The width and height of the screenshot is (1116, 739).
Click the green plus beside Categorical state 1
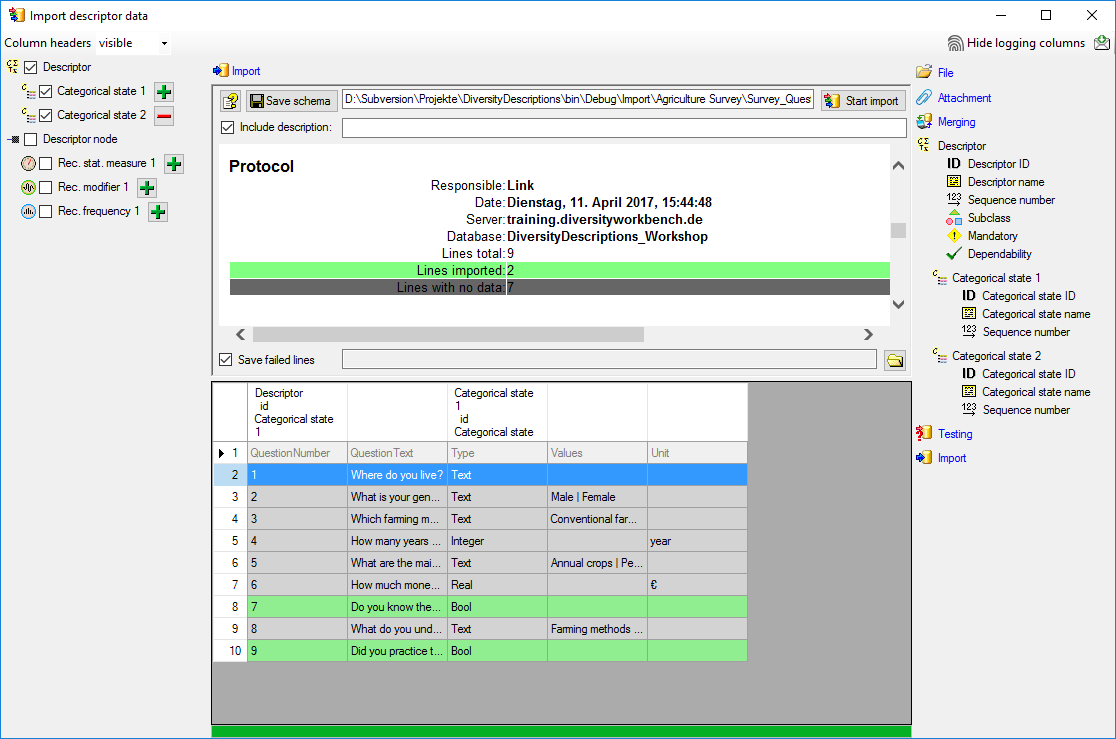tap(164, 92)
